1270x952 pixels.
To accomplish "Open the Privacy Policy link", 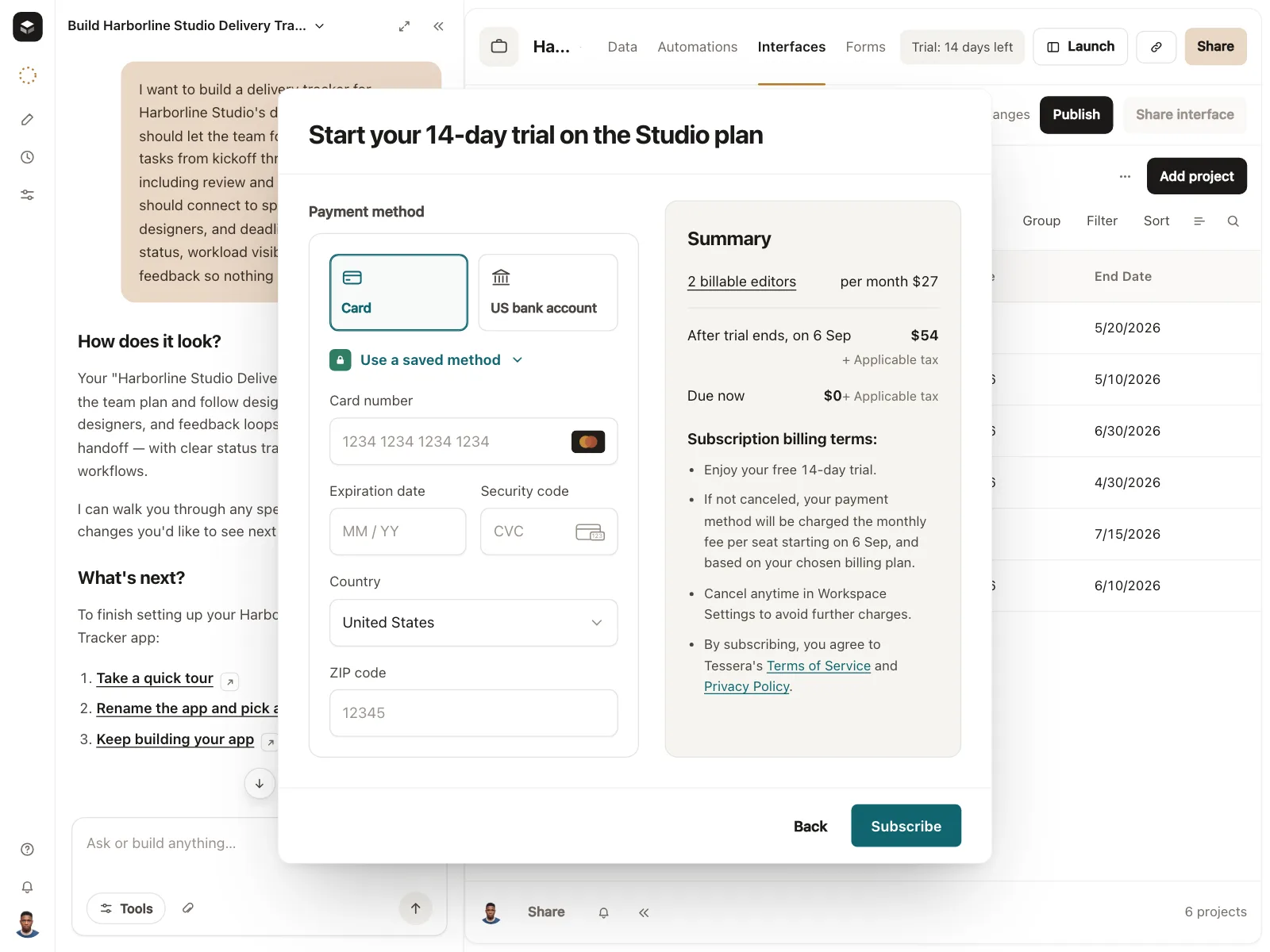I will 747,686.
